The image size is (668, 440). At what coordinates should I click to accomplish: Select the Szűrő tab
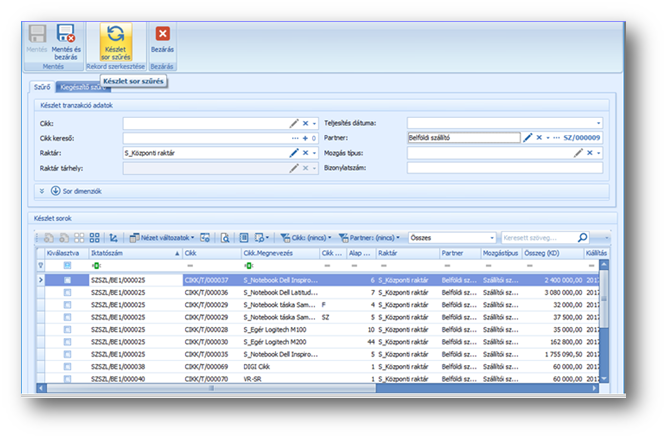41,88
